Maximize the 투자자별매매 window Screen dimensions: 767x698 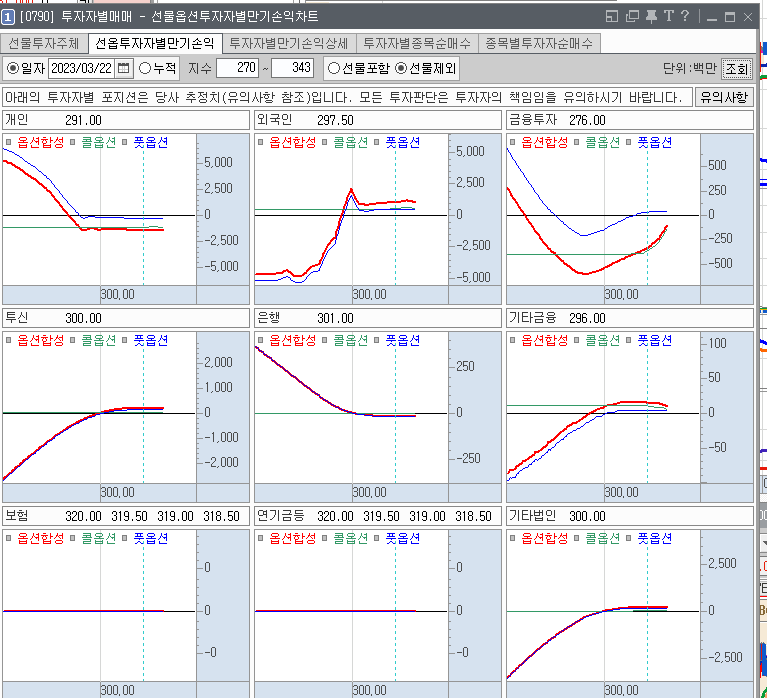click(730, 17)
